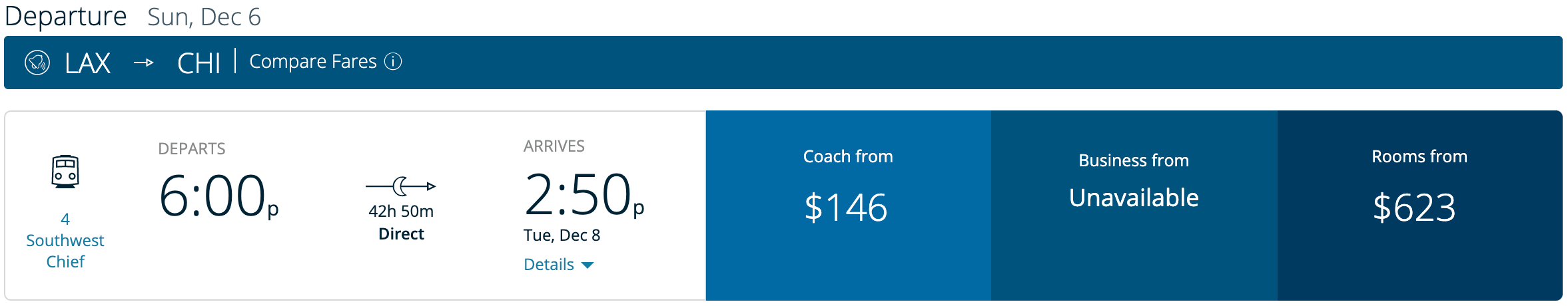Click the arrow between LAX and CHI
This screenshot has width=1568, height=306.
pos(144,63)
